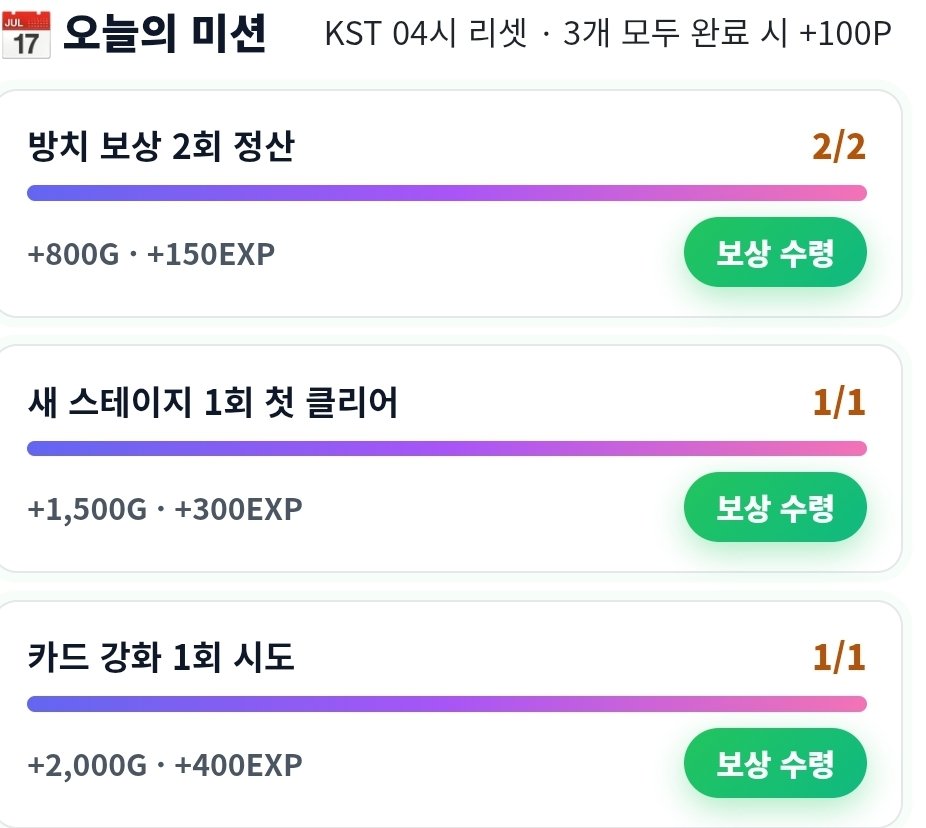Click the KST 04시 리셋 notice text
This screenshot has height=828, width=926.
point(426,32)
